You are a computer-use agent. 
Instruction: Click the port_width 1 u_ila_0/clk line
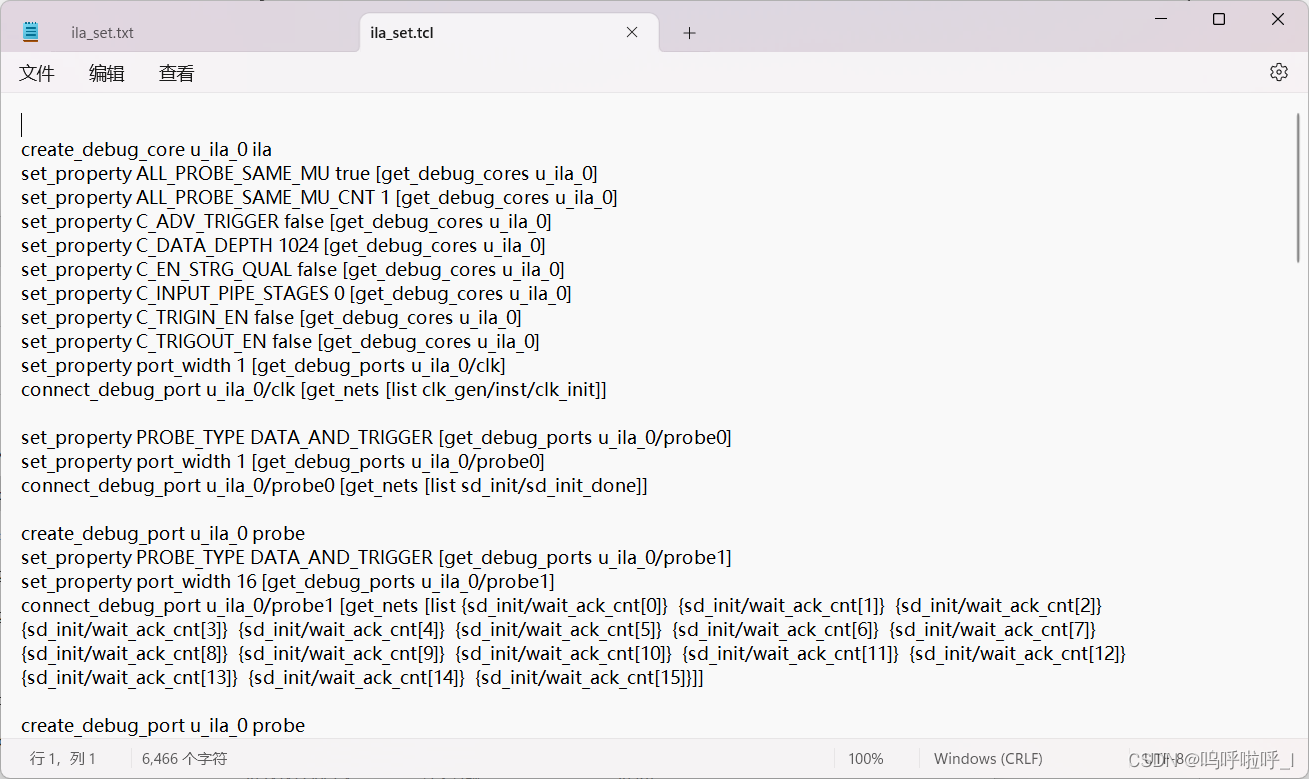(x=263, y=365)
